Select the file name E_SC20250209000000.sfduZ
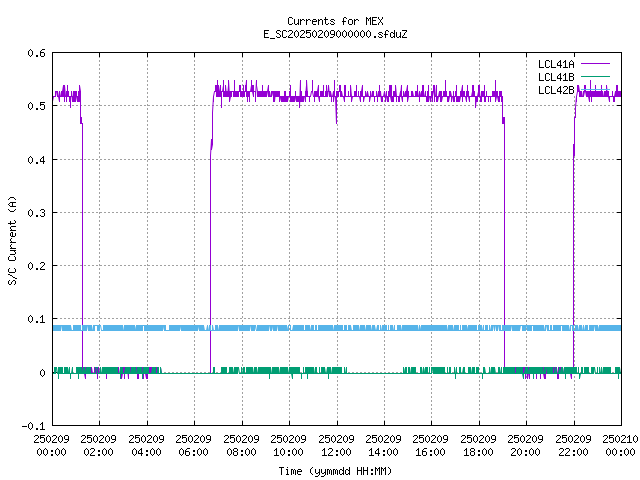Image resolution: width=640 pixels, height=480 pixels. [x=335, y=34]
